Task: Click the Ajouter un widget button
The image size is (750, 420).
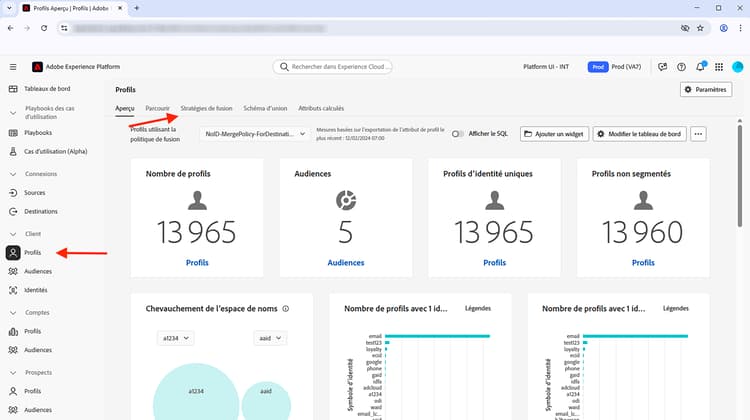Action: [554, 134]
